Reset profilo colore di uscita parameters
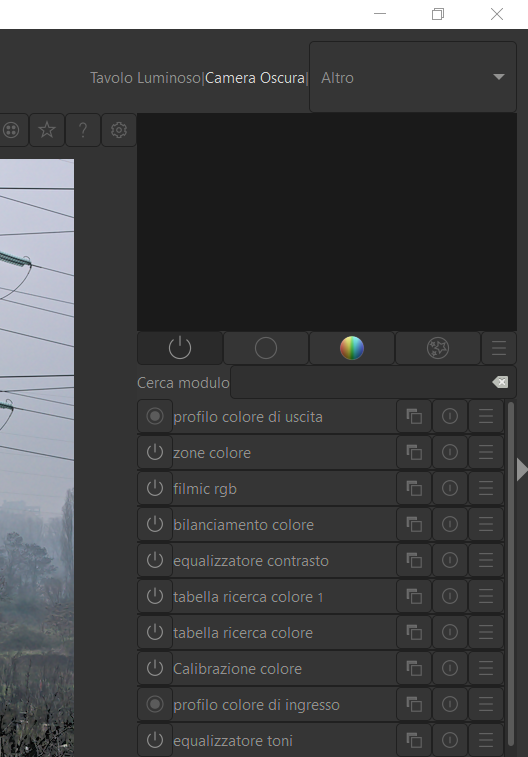Viewport: 528px width, 757px height. (x=450, y=416)
